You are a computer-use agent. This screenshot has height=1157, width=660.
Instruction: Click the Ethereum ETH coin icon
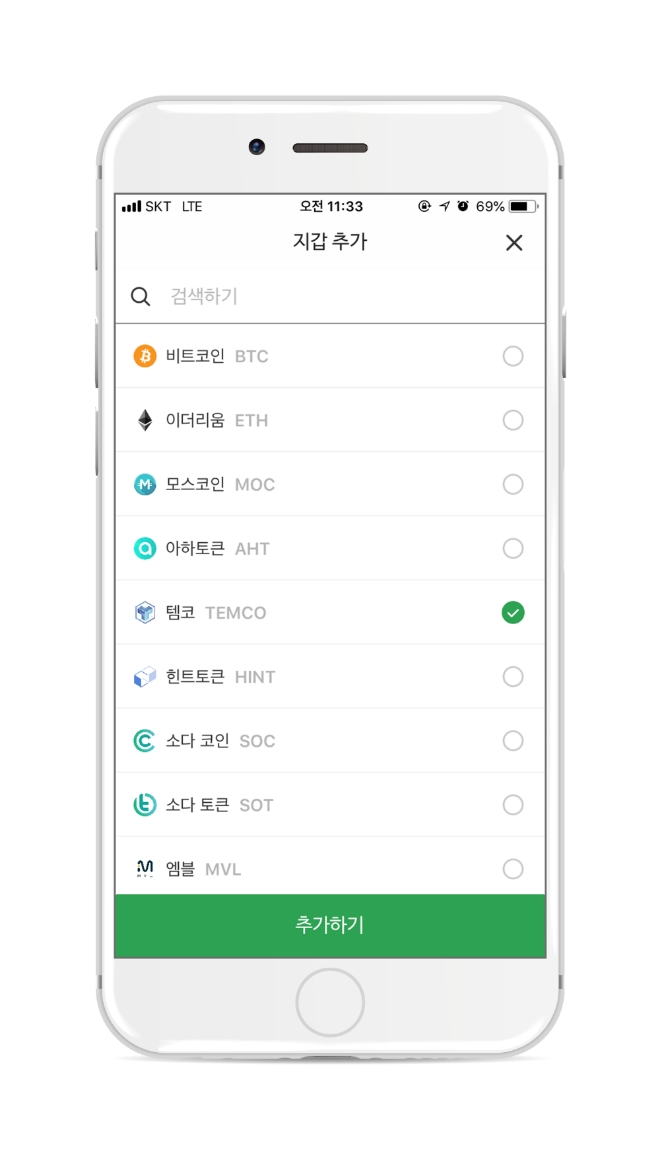tap(145, 420)
